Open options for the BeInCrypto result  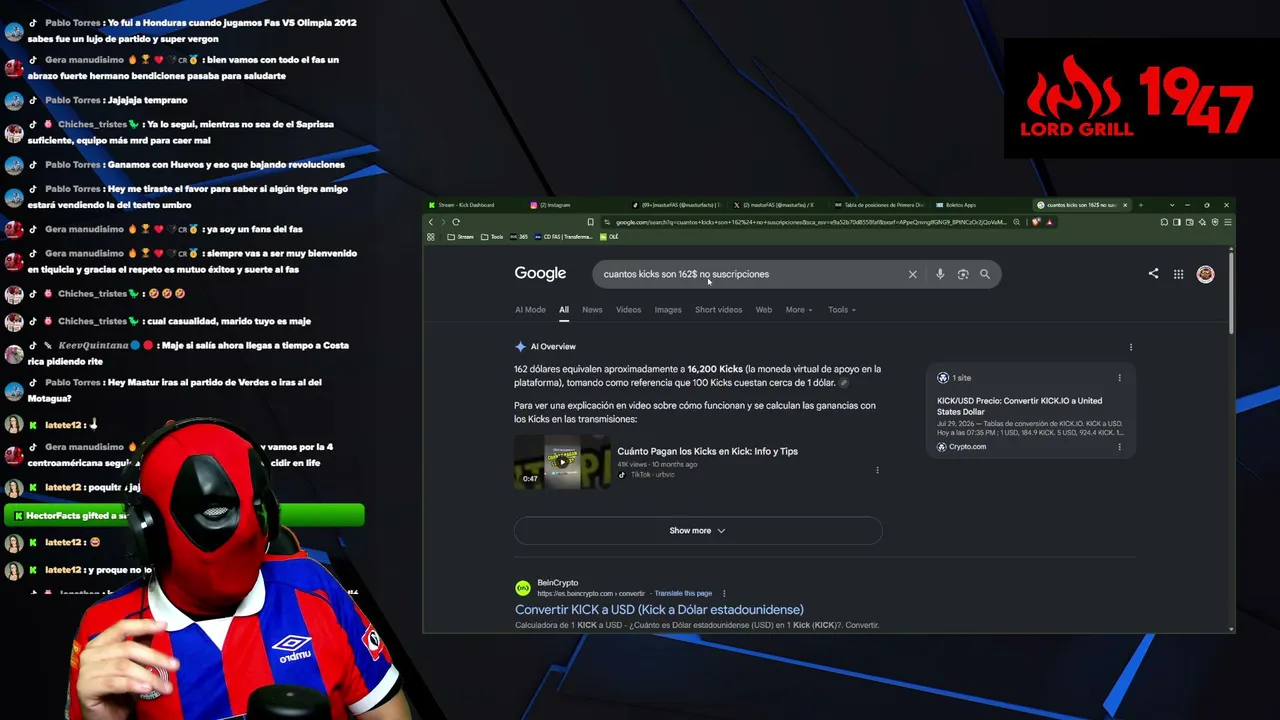click(x=724, y=593)
